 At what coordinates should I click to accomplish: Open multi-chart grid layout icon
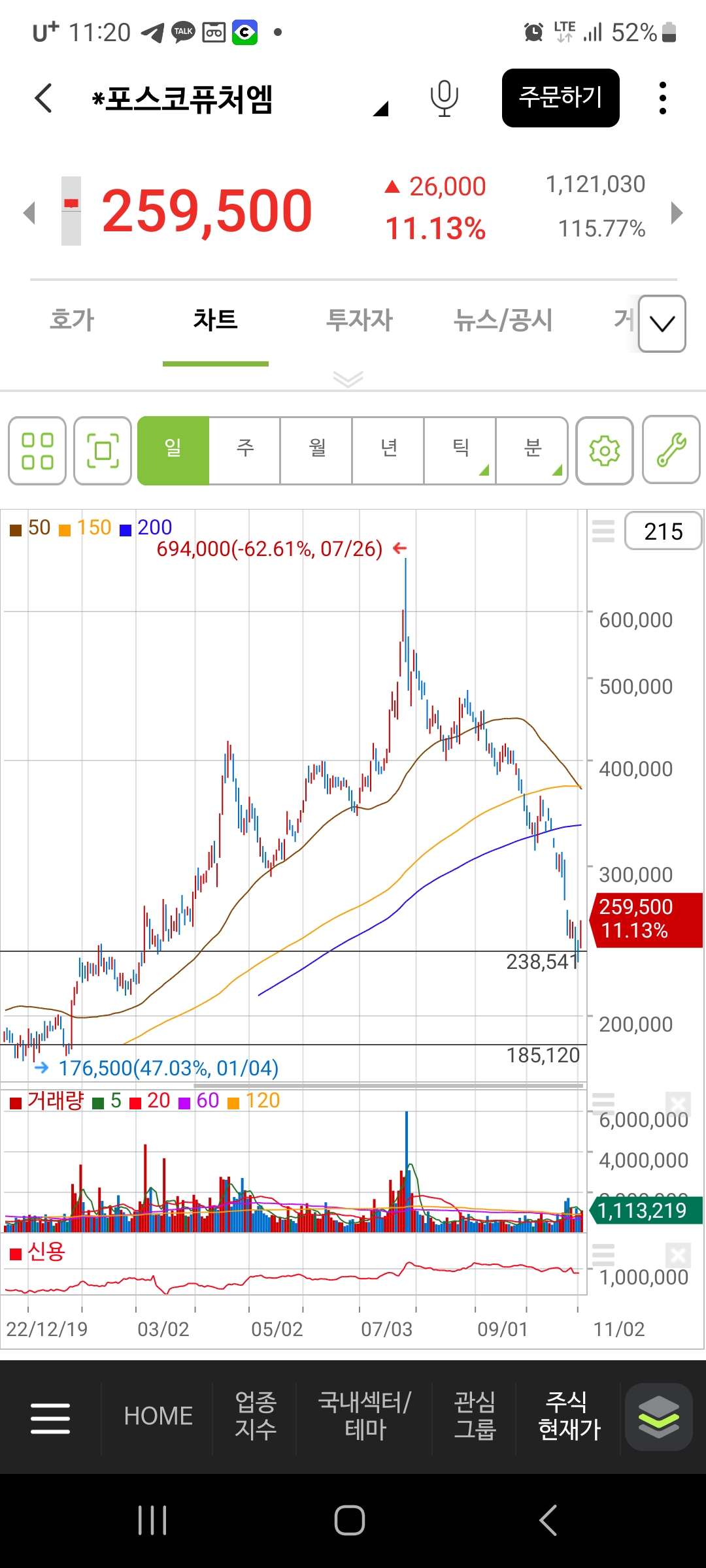tap(37, 451)
